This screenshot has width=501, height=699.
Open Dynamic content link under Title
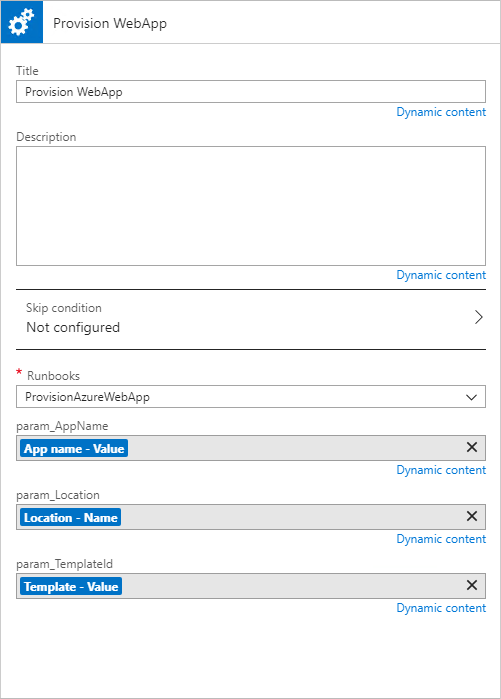pos(441,112)
